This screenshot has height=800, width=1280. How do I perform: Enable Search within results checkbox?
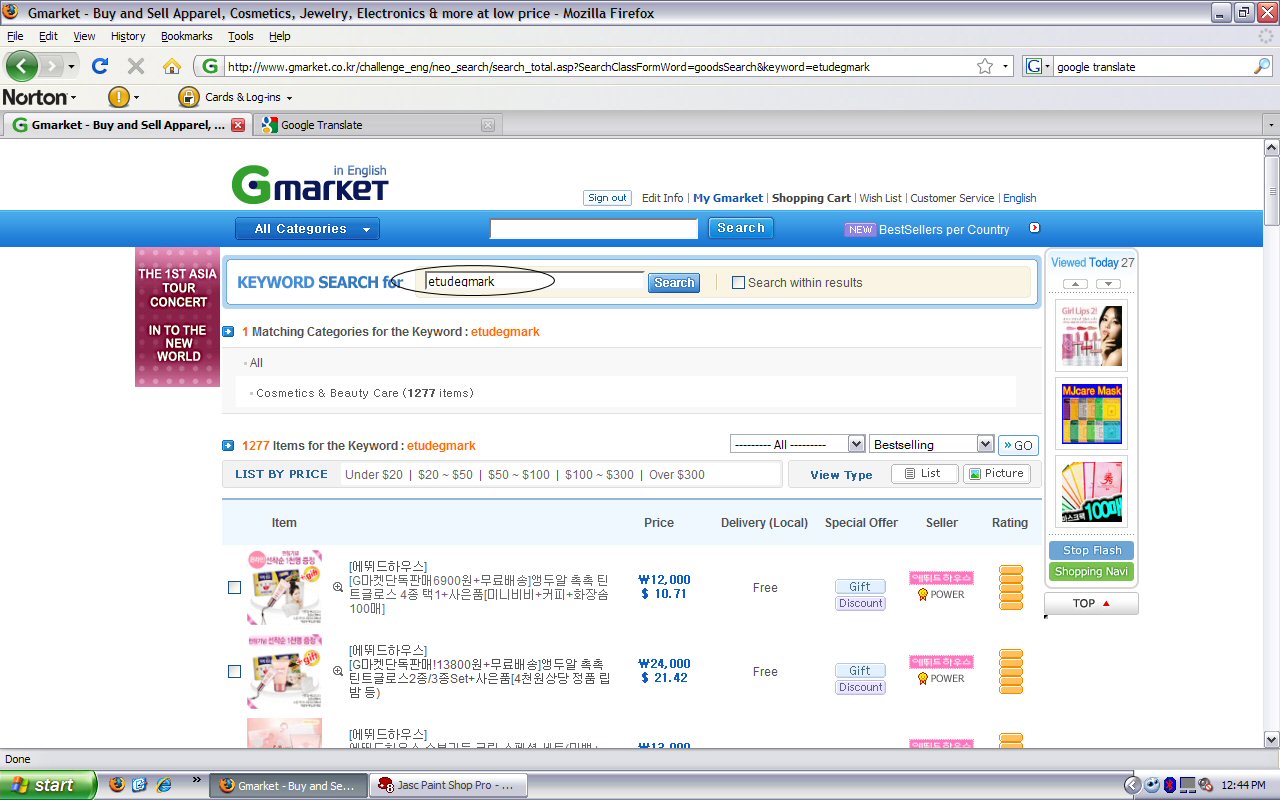pyautogui.click(x=739, y=283)
